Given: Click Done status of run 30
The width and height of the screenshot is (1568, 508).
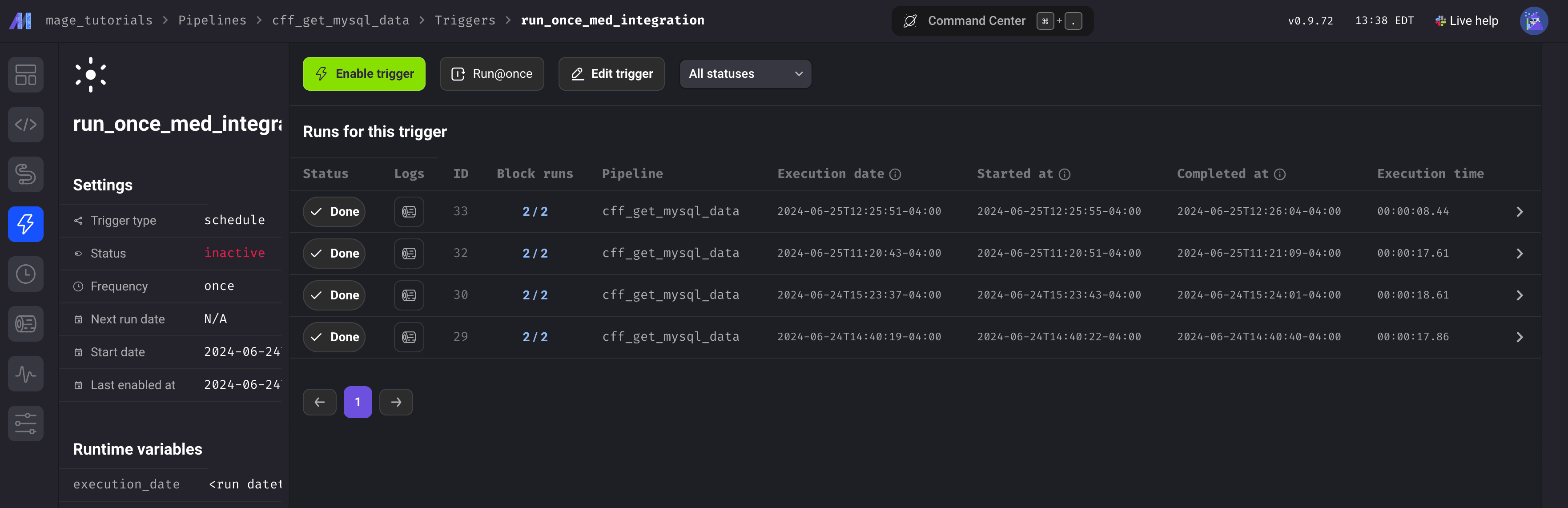Looking at the screenshot, I should click(x=334, y=295).
